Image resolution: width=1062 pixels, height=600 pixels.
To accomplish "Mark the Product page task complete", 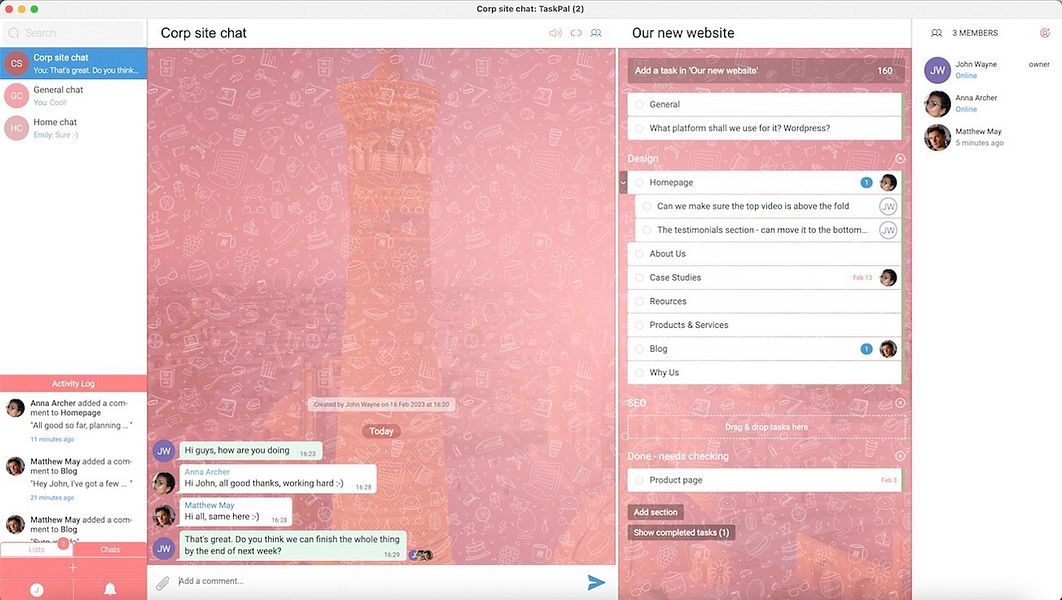I will click(x=639, y=479).
